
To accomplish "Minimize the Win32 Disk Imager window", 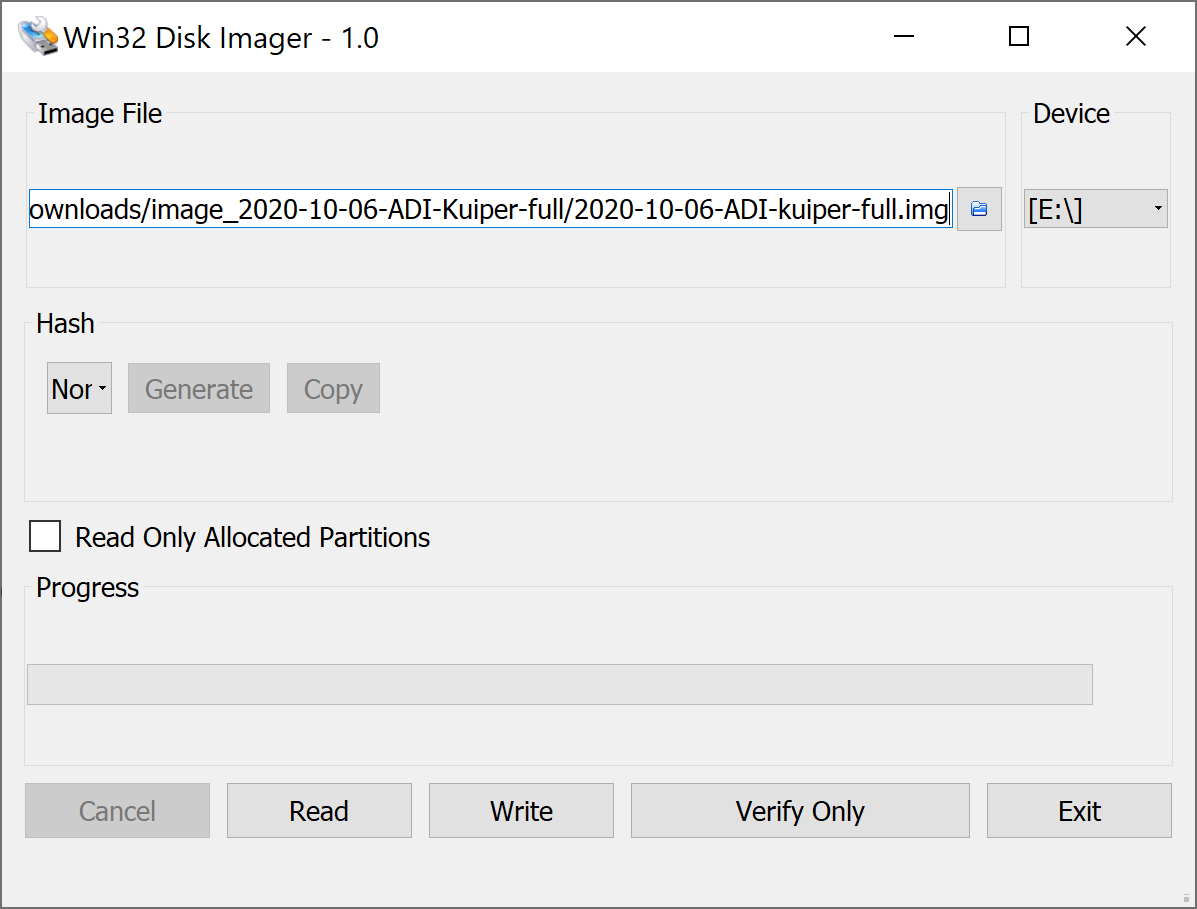I will tap(904, 36).
